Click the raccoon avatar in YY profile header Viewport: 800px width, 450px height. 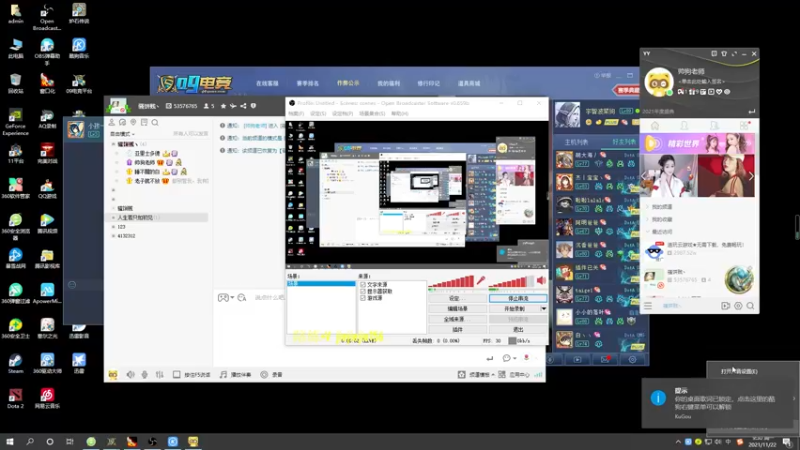click(659, 82)
